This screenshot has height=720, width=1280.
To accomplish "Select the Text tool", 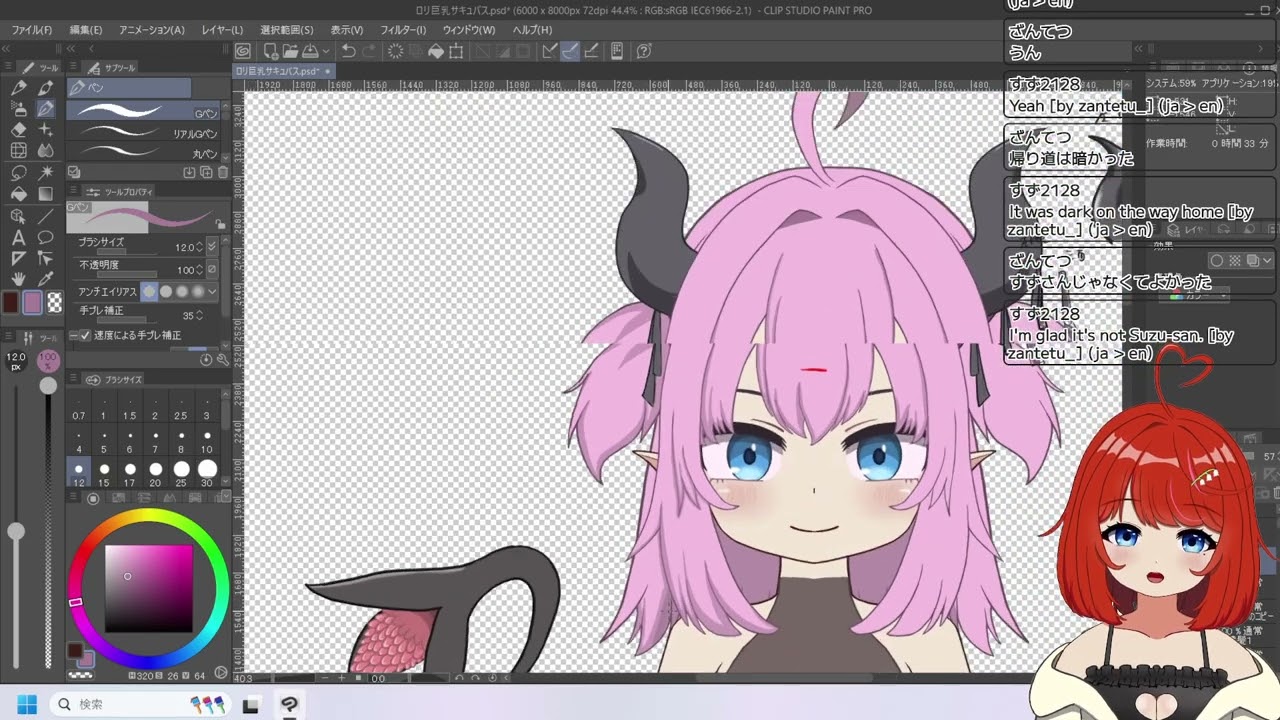I will 18,237.
